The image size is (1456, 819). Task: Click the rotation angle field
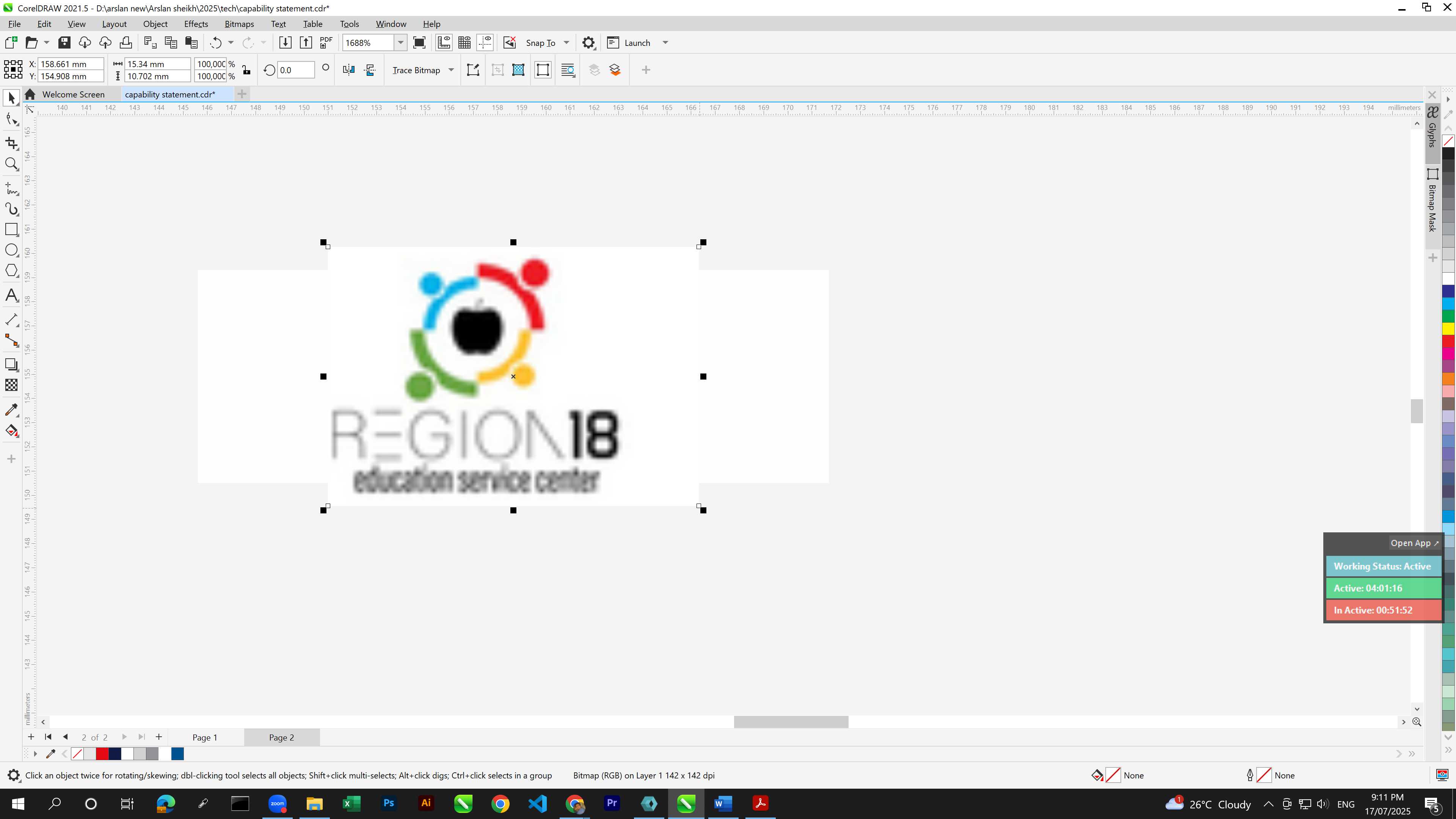tap(296, 70)
